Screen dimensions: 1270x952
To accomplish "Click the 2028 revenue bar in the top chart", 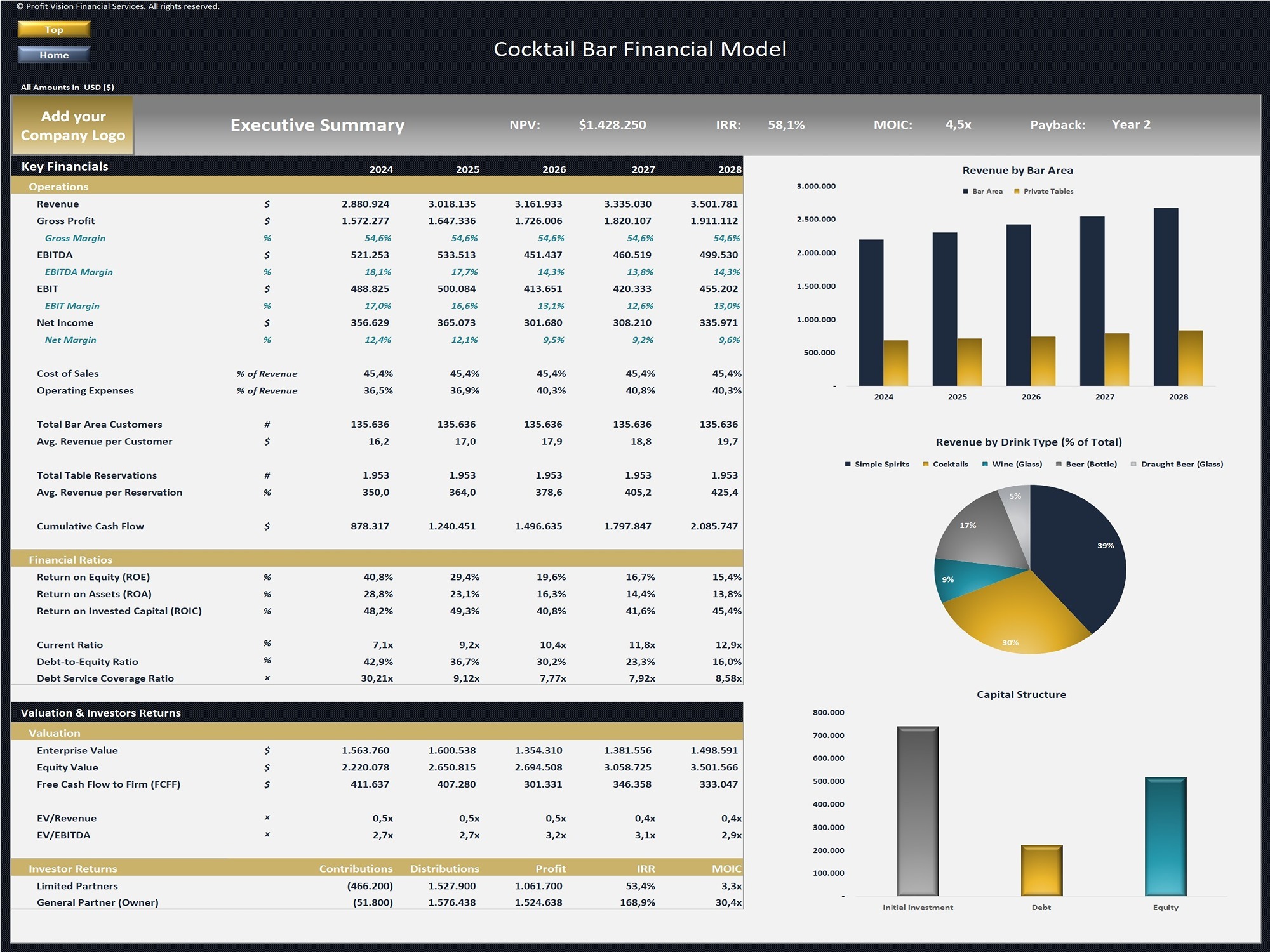I will (1167, 292).
